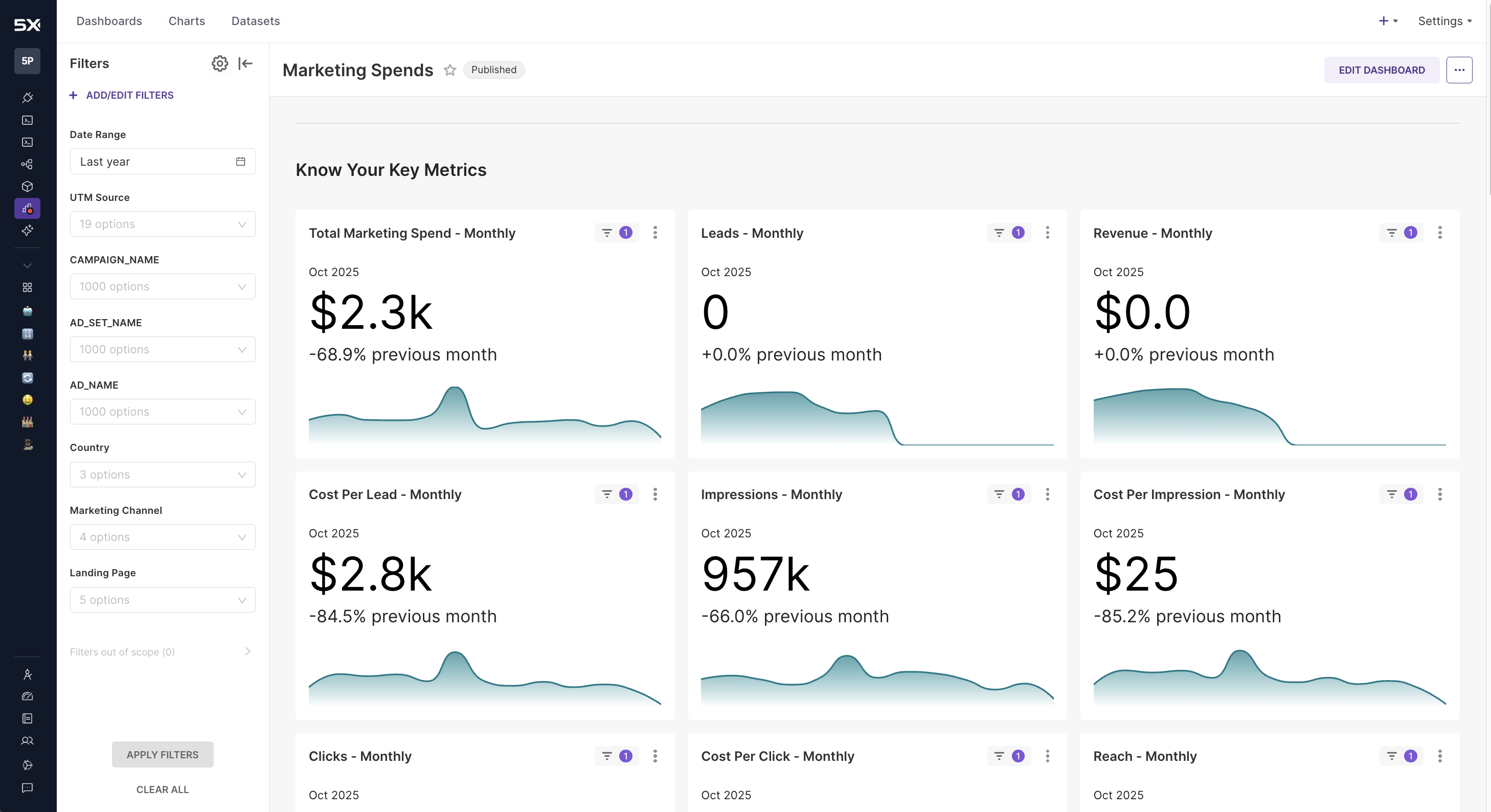Open the Charts tab

coord(186,21)
